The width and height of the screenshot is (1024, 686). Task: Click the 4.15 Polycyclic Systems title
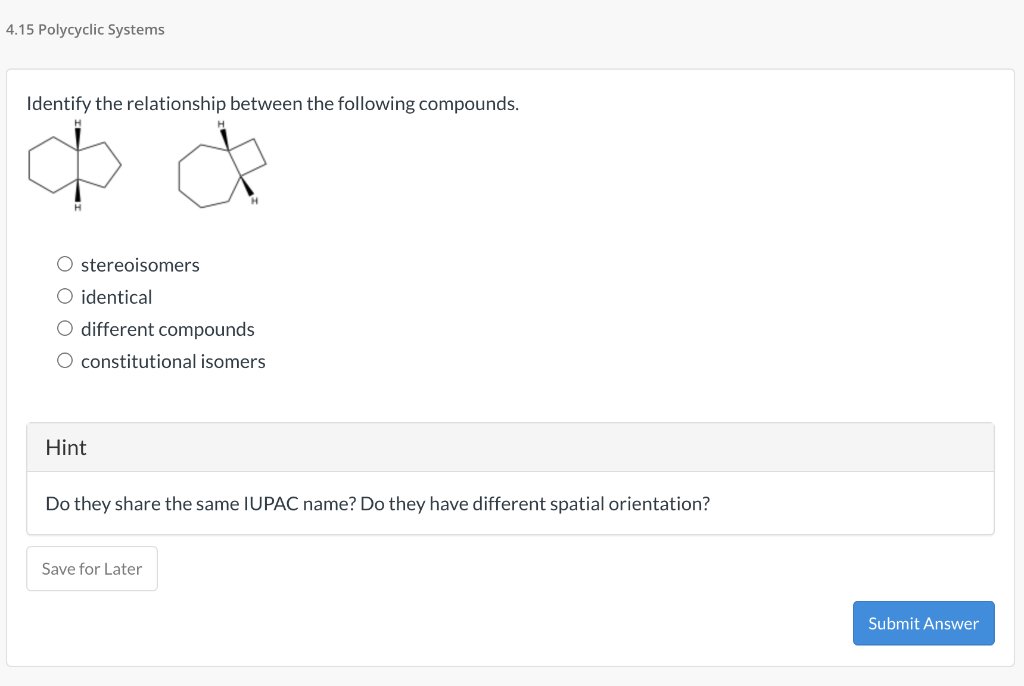[84, 29]
